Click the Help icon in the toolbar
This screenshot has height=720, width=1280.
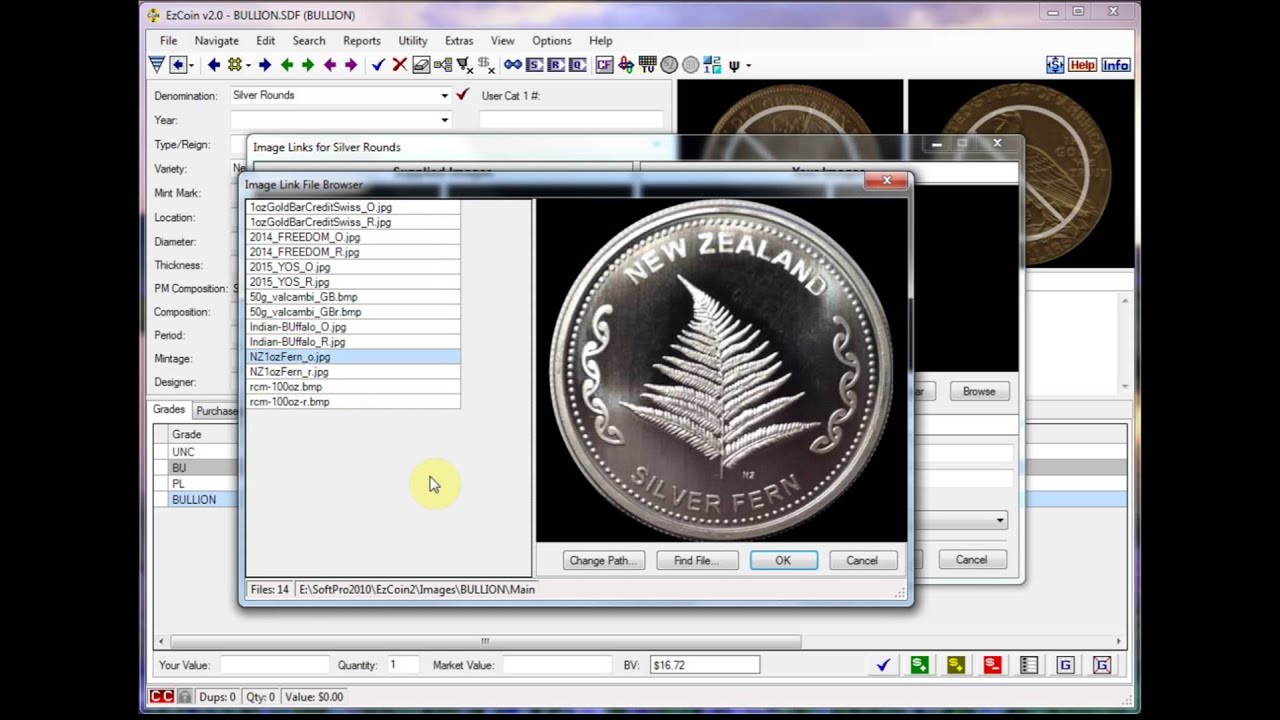pos(1082,65)
